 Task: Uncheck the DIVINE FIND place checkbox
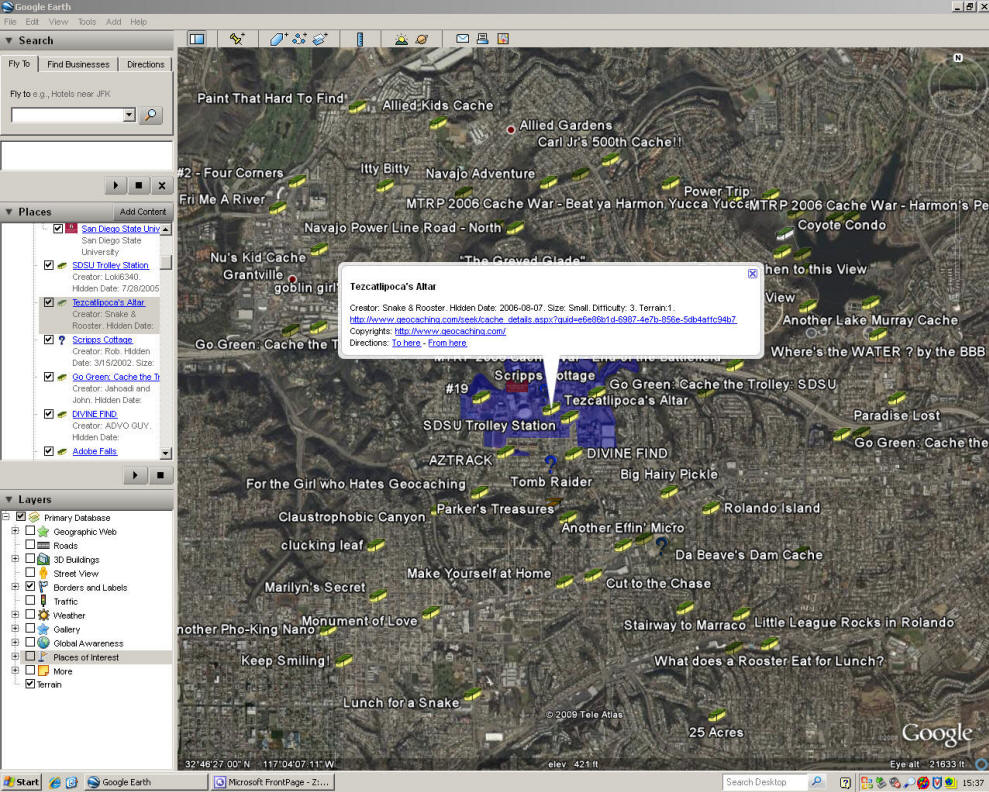(x=49, y=414)
